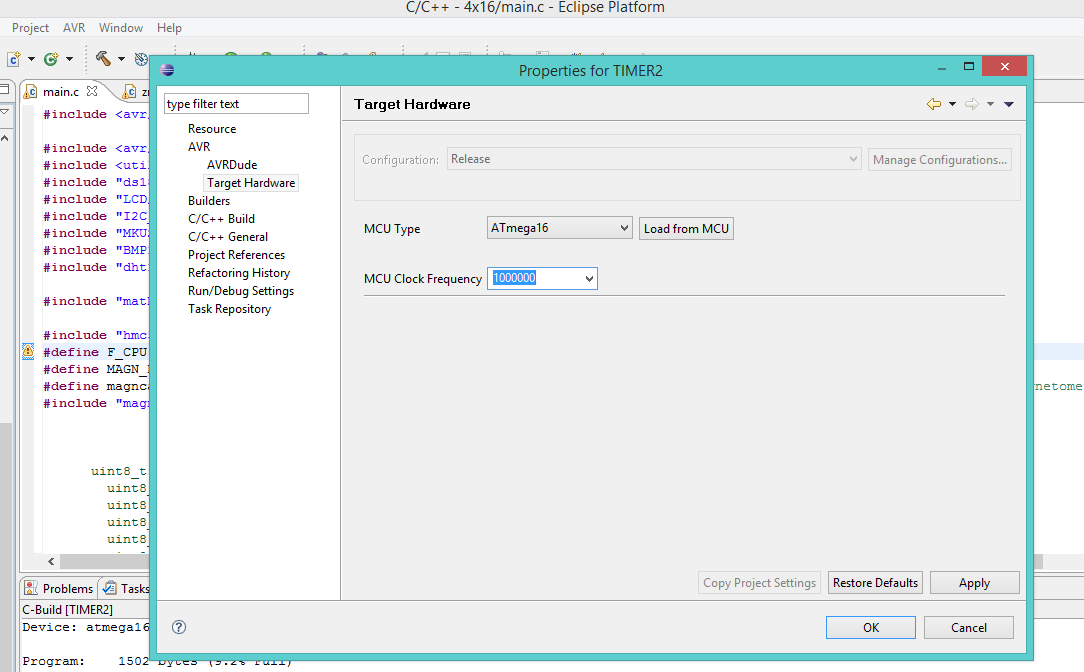Select Builders in properties tree
Screen dimensions: 1084x672
209,200
